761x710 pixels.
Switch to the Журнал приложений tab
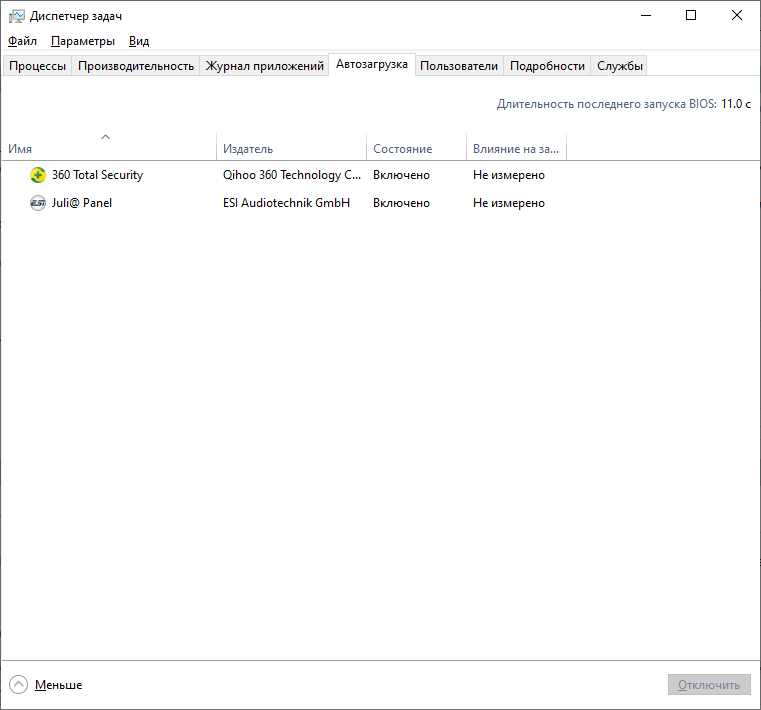(265, 66)
